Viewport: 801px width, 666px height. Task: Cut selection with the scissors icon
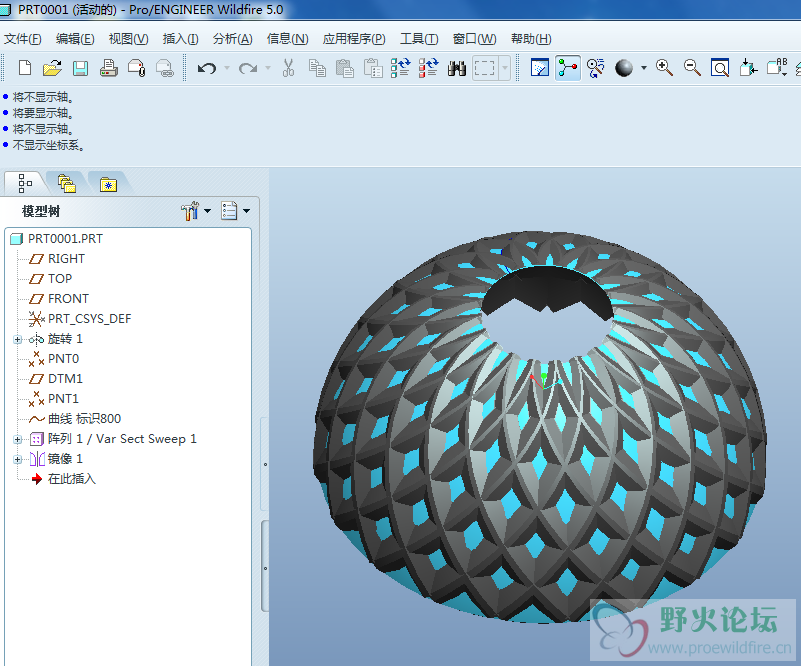pos(289,68)
